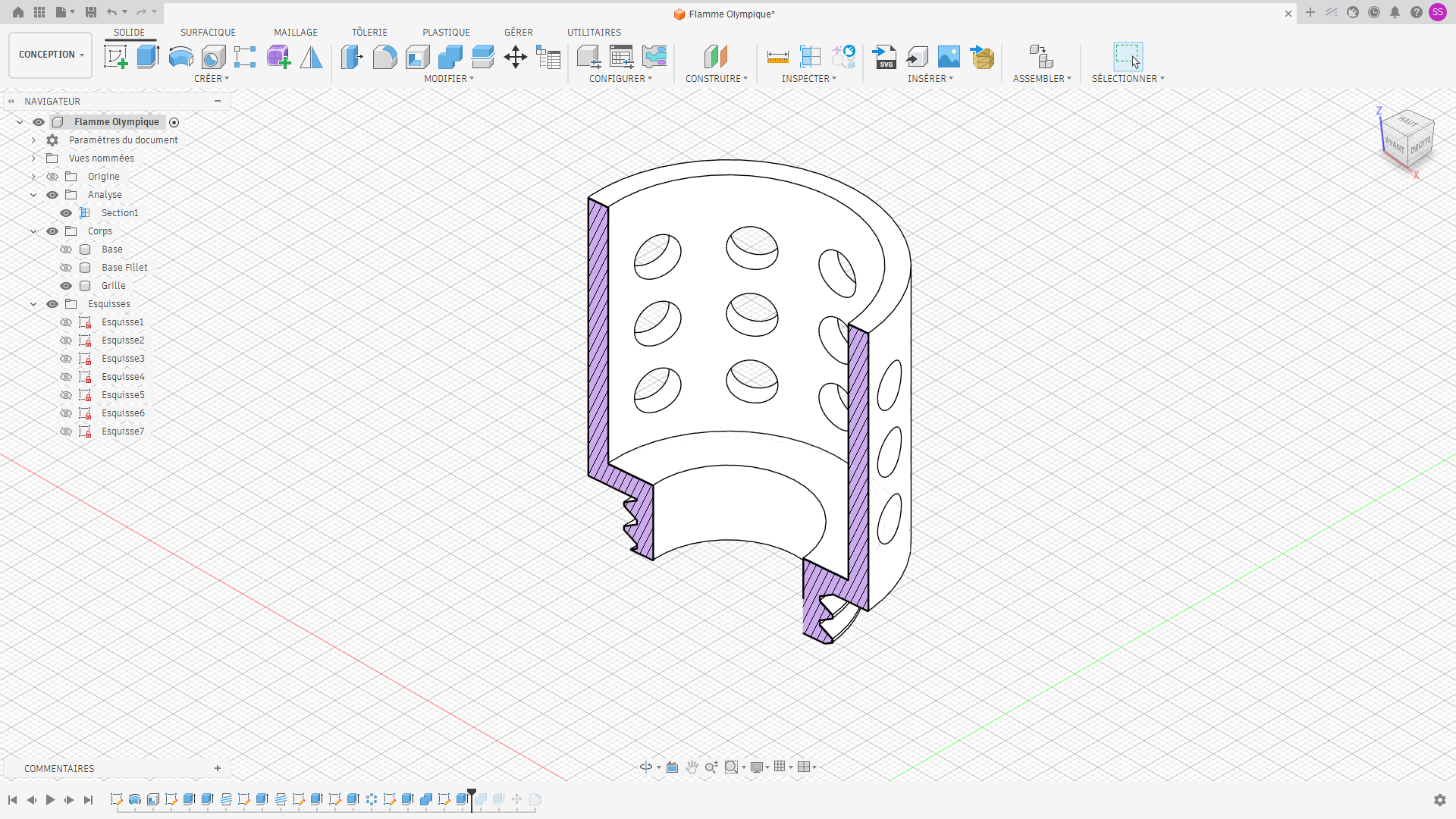The width and height of the screenshot is (1456, 819).
Task: Open the ASSEMBLER menu
Action: coord(1043,79)
